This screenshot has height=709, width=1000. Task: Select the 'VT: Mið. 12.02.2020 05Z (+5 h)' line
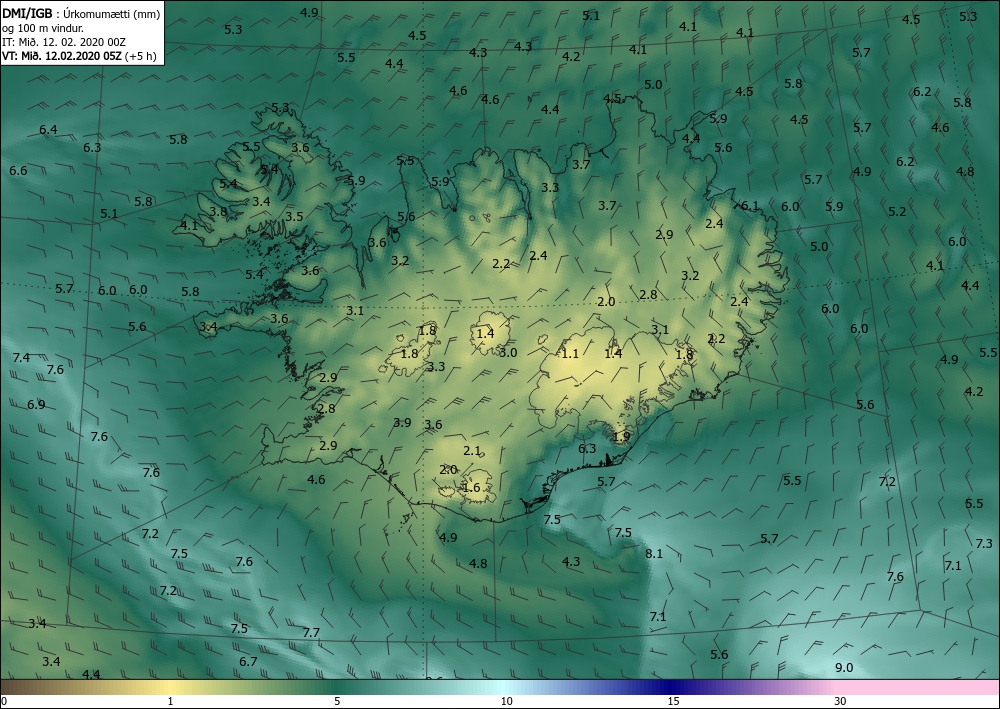79,55
